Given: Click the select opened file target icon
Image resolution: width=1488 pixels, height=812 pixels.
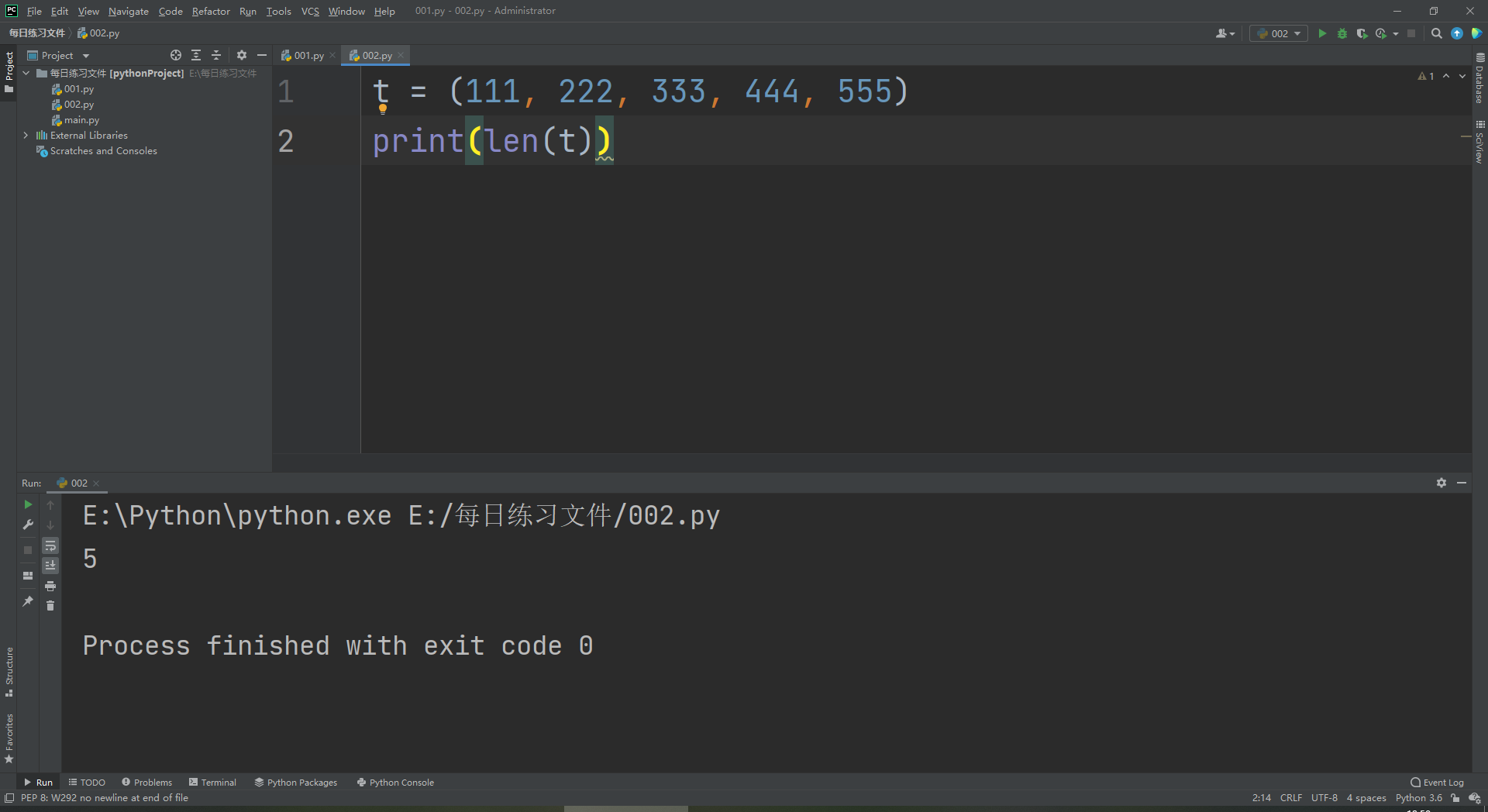Looking at the screenshot, I should (x=176, y=55).
